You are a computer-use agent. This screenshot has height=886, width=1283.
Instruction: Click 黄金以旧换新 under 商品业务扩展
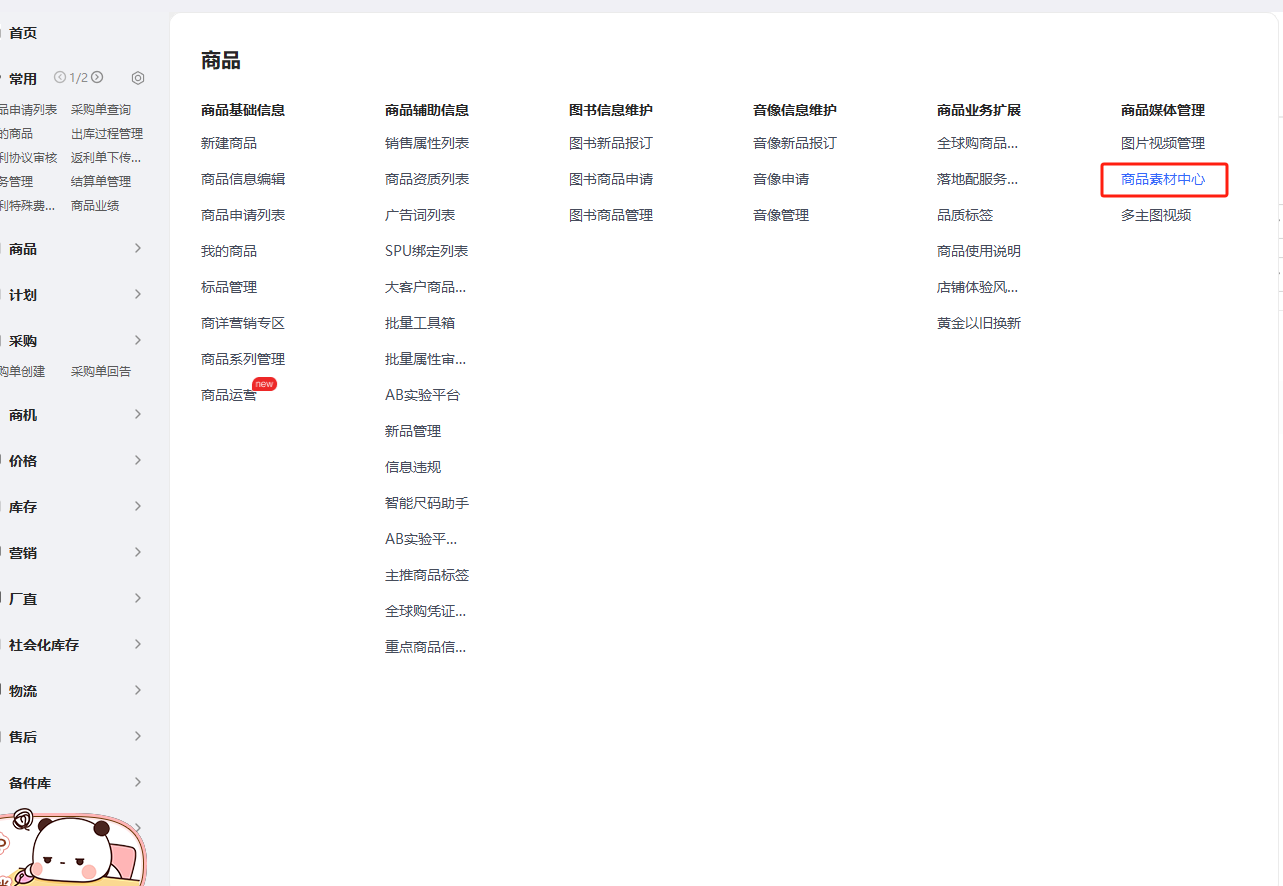point(979,323)
